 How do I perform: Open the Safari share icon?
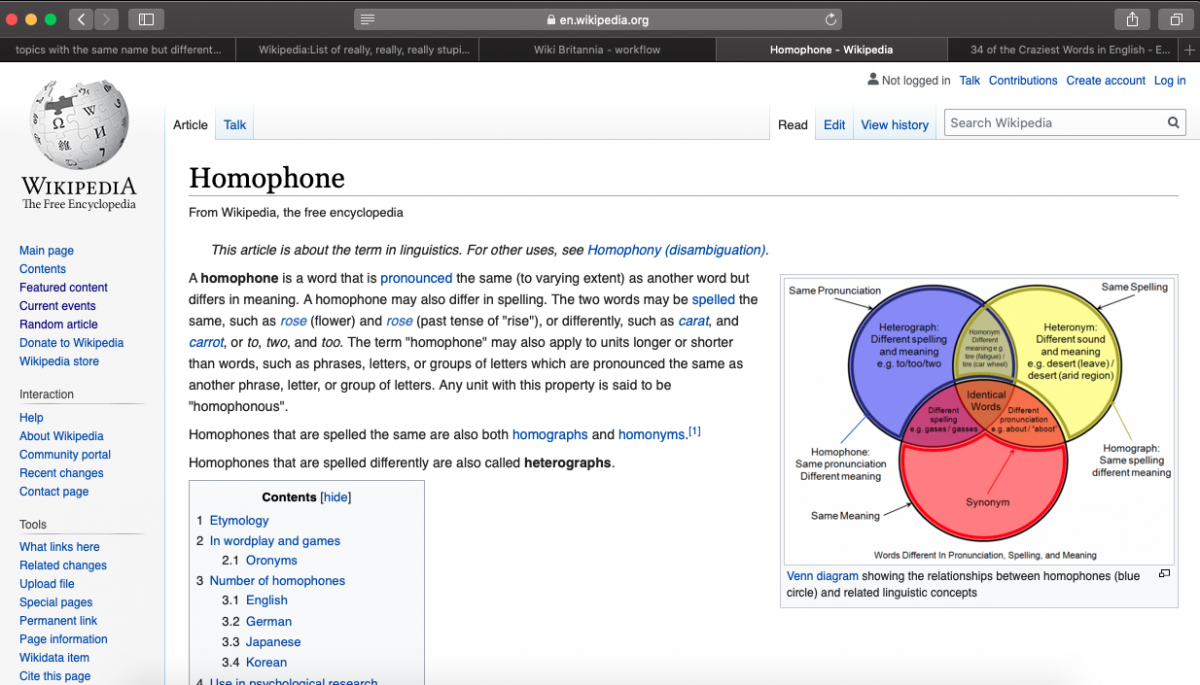(1132, 19)
